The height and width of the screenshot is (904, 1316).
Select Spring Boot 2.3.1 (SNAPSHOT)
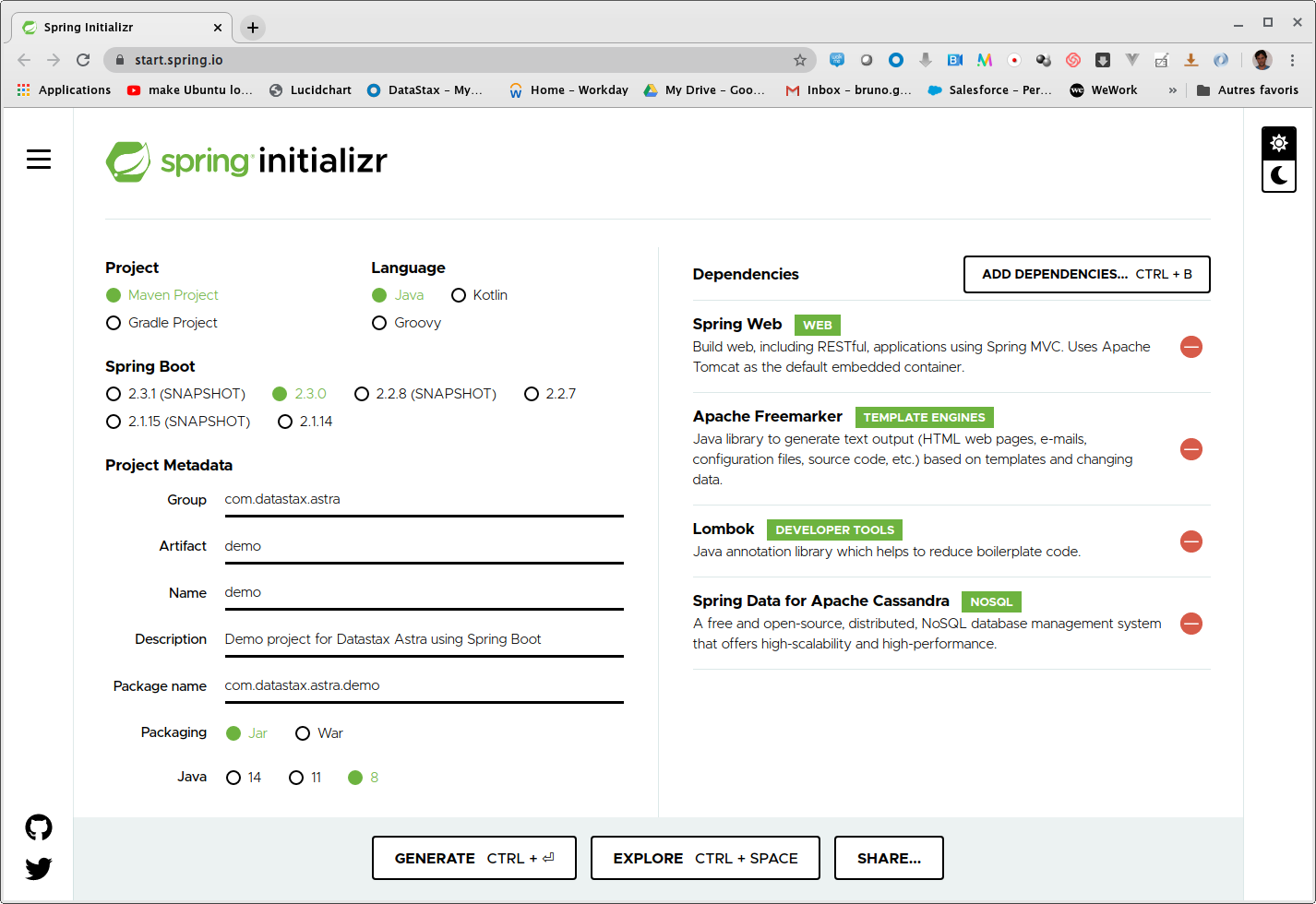[x=175, y=394]
